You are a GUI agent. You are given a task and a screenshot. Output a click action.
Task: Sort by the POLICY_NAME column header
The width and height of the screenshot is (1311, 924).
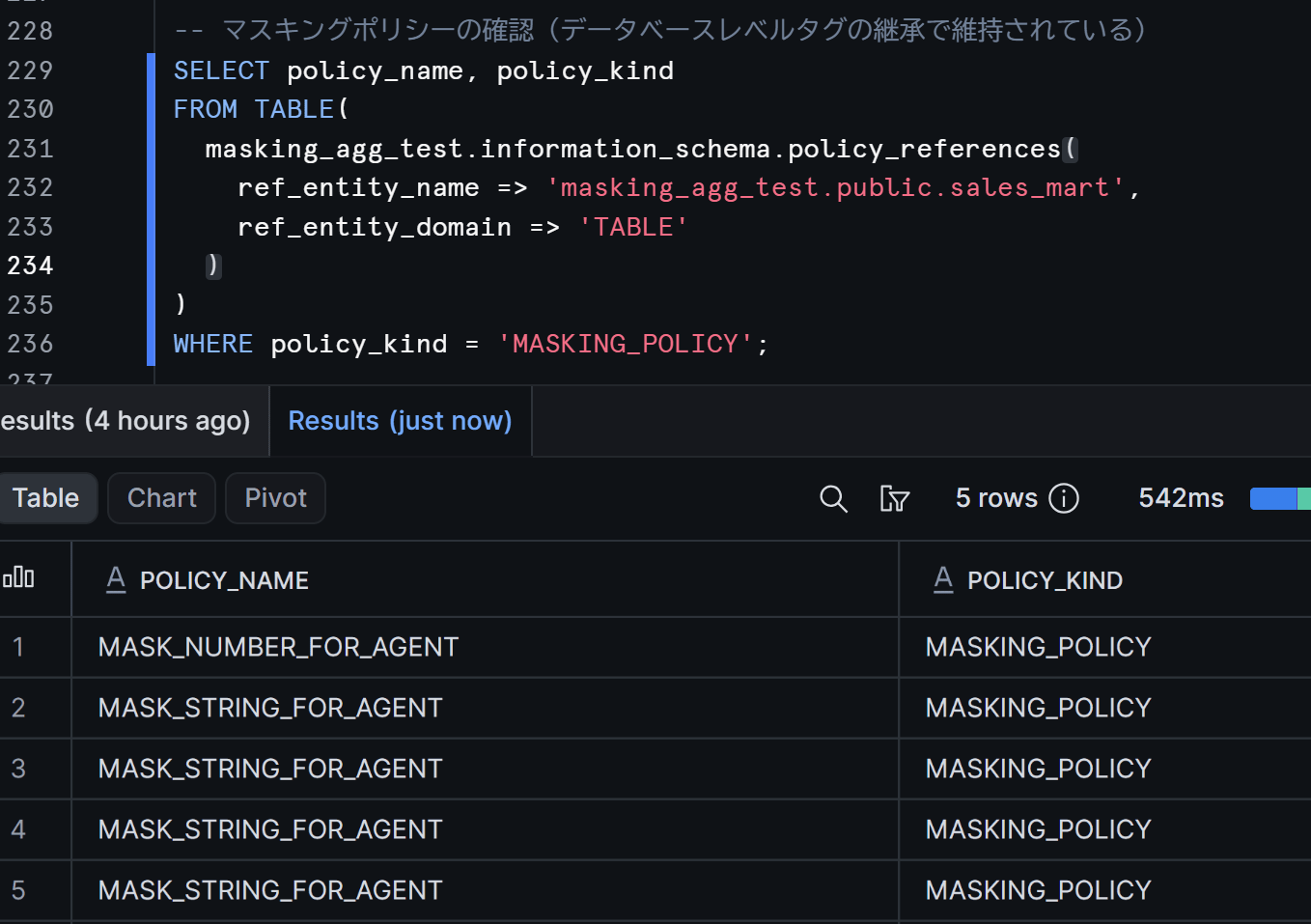[224, 580]
